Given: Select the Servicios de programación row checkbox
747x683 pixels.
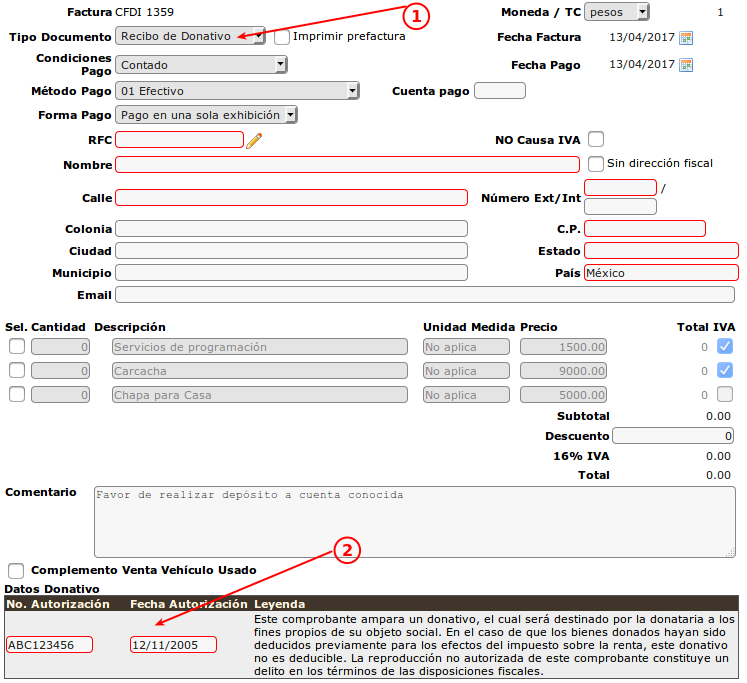Looking at the screenshot, I should click(x=17, y=346).
